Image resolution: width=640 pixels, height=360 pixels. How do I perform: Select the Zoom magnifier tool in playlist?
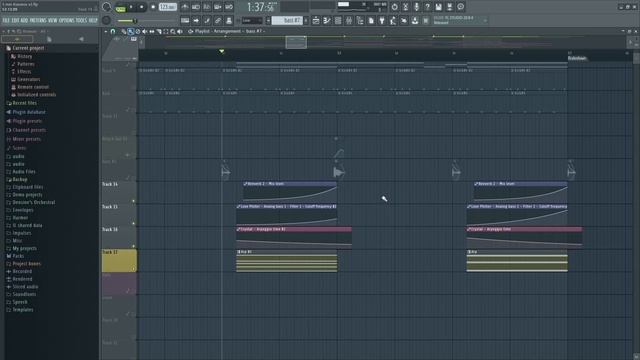pos(173,31)
